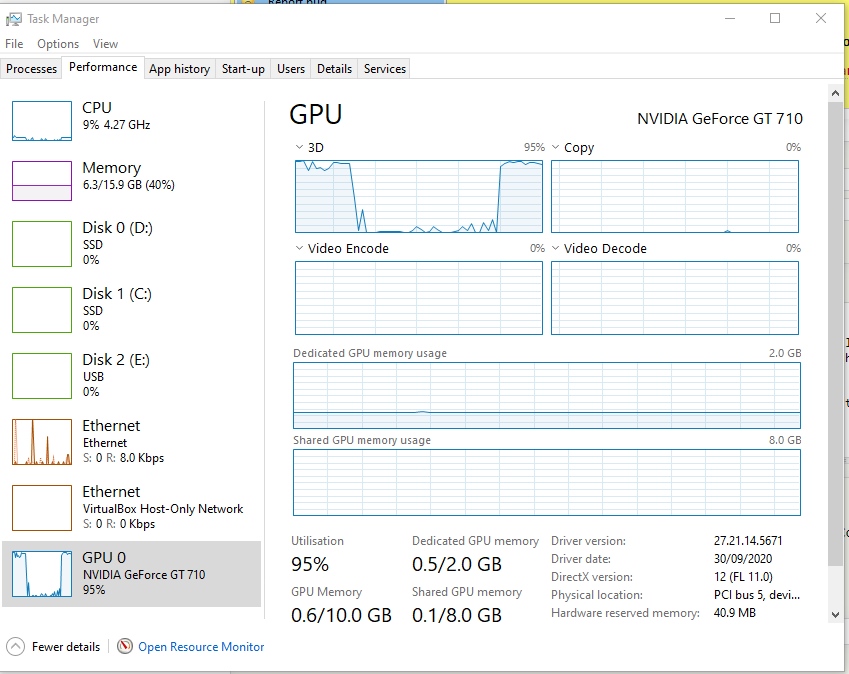Click the vertical scrollbar thumb
This screenshot has height=674, width=849.
tap(835, 333)
